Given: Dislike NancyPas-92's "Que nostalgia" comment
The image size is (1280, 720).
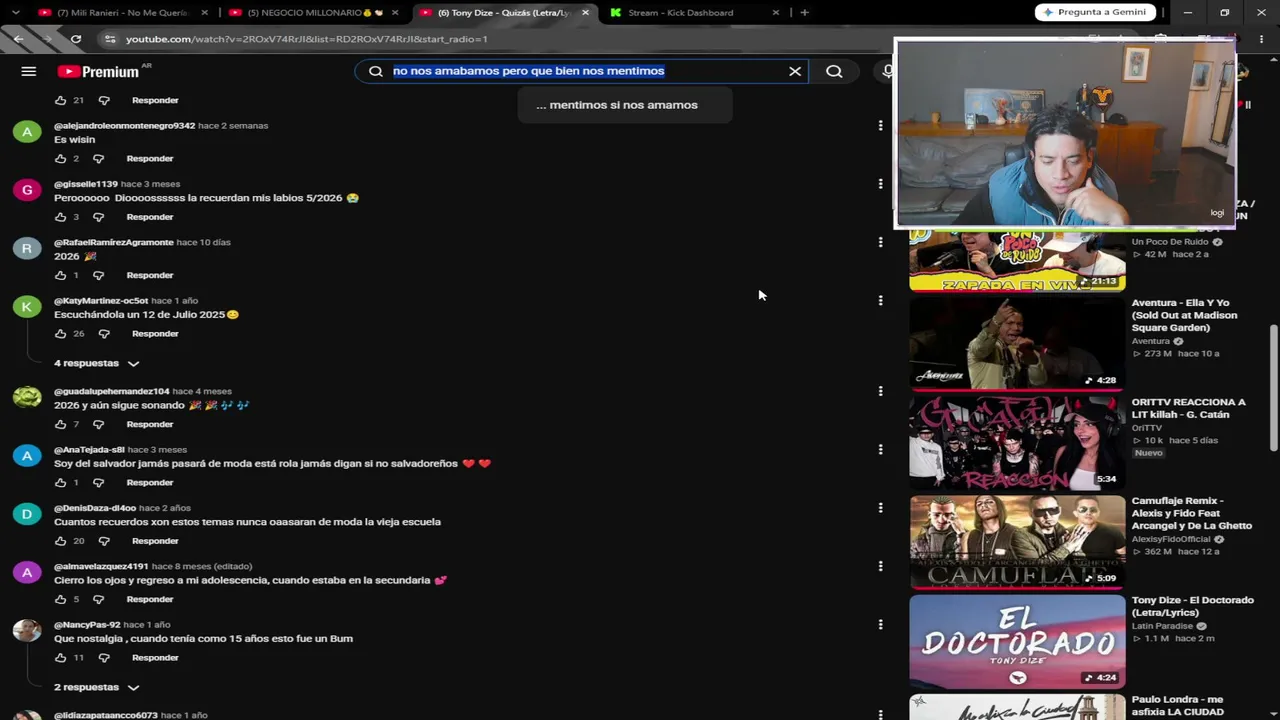Looking at the screenshot, I should (x=104, y=658).
